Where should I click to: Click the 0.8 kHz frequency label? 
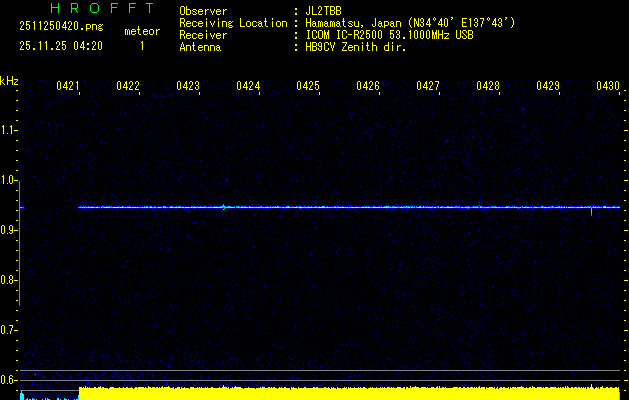[9, 280]
